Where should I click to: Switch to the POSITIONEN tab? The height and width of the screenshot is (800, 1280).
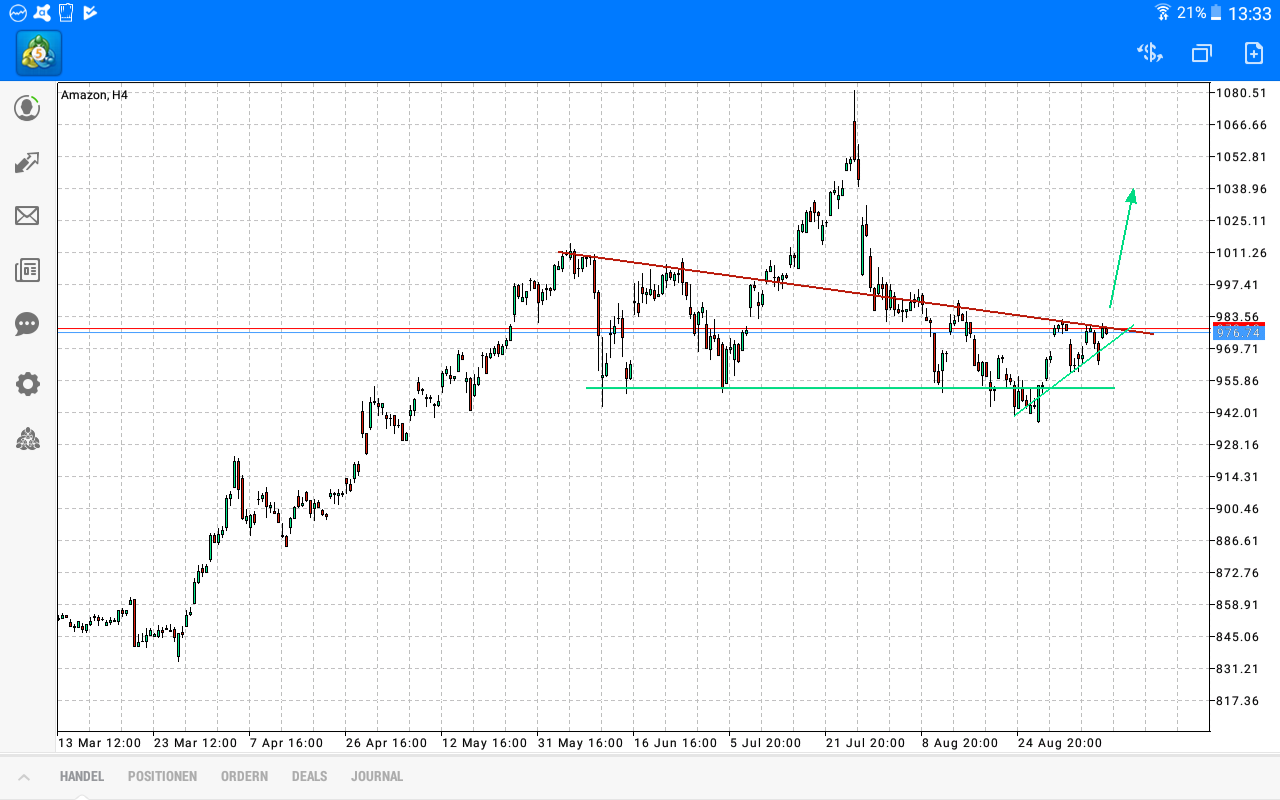point(162,776)
